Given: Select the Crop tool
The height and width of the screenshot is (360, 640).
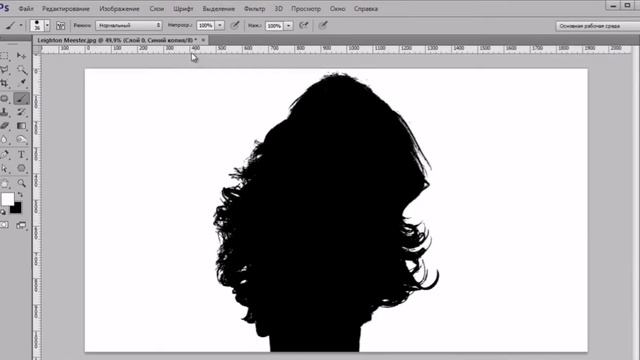Looking at the screenshot, I should click(x=4, y=83).
